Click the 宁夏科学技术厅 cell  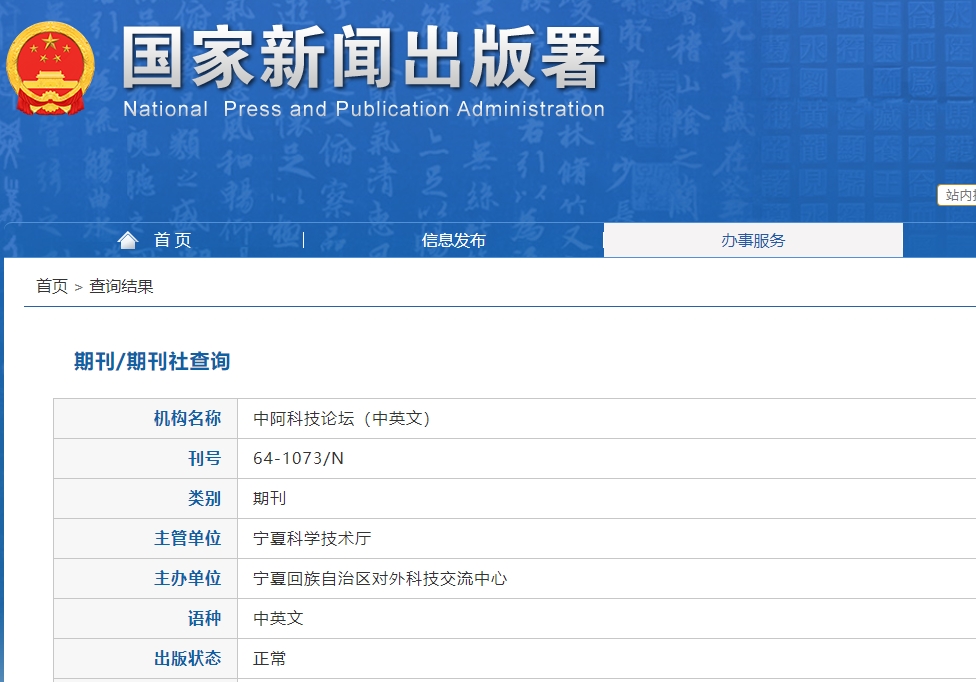[x=312, y=538]
